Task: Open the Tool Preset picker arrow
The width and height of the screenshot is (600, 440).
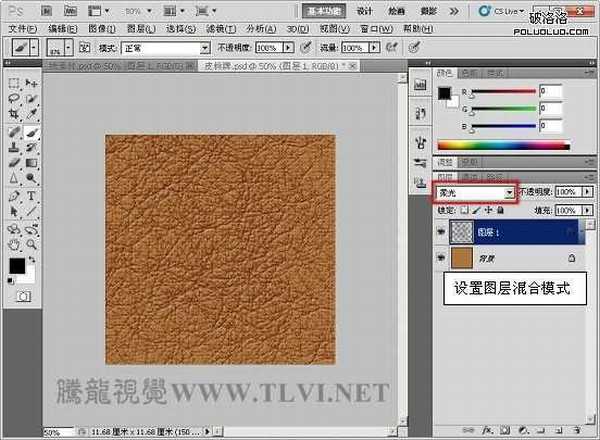Action: click(34, 48)
